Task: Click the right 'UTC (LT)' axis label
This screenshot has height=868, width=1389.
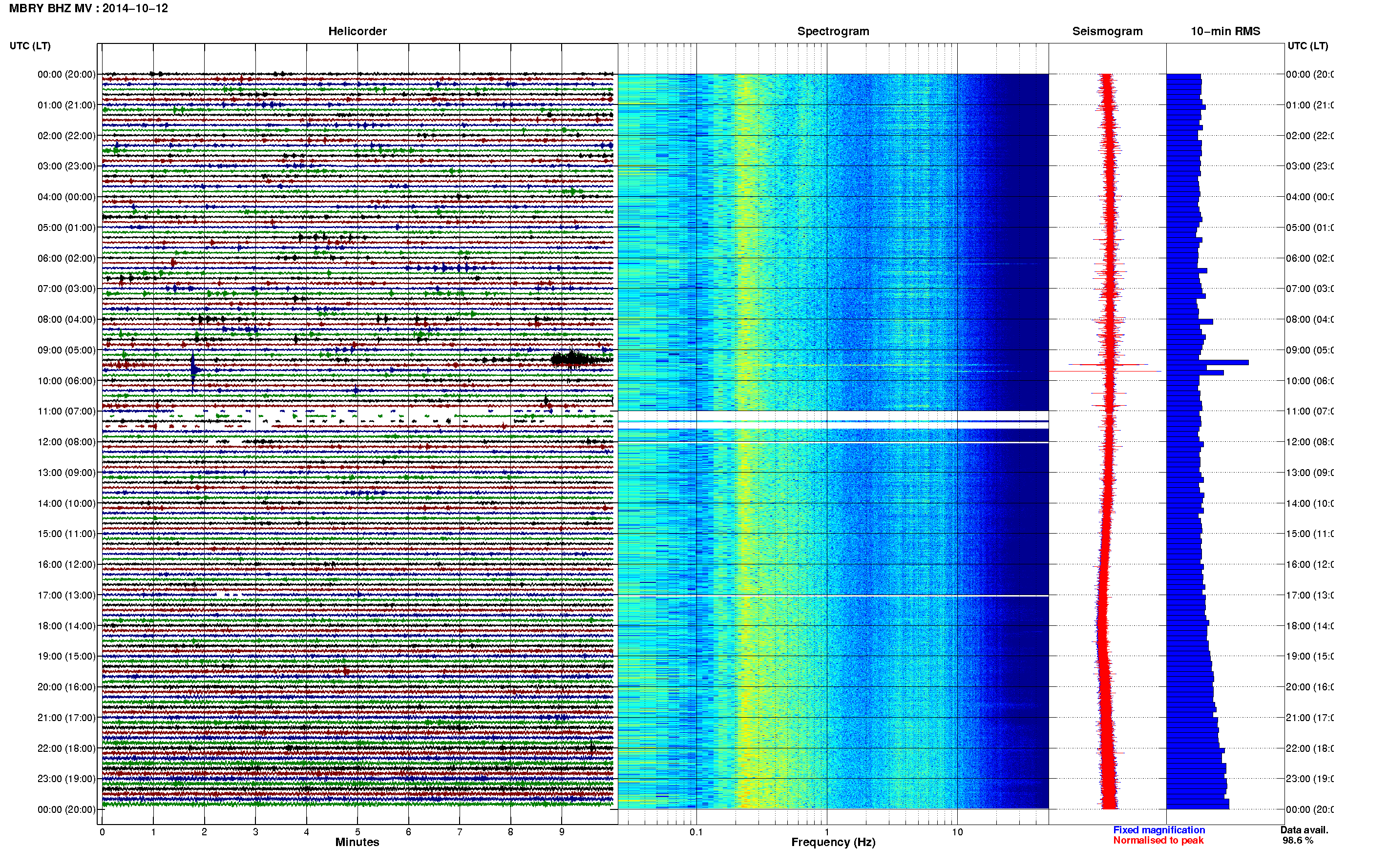Action: coord(1307,46)
